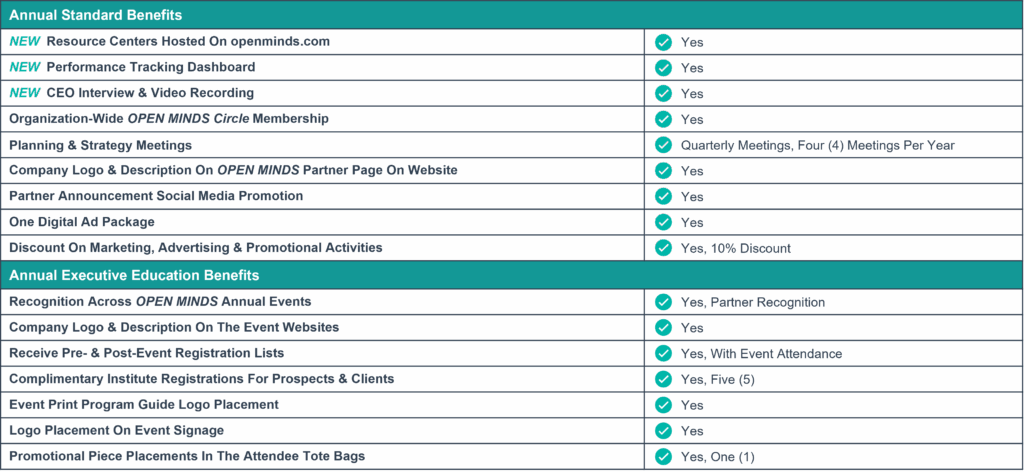The image size is (1024, 472).
Task: Click the Yes, Five (5) value
Action: click(x=718, y=380)
